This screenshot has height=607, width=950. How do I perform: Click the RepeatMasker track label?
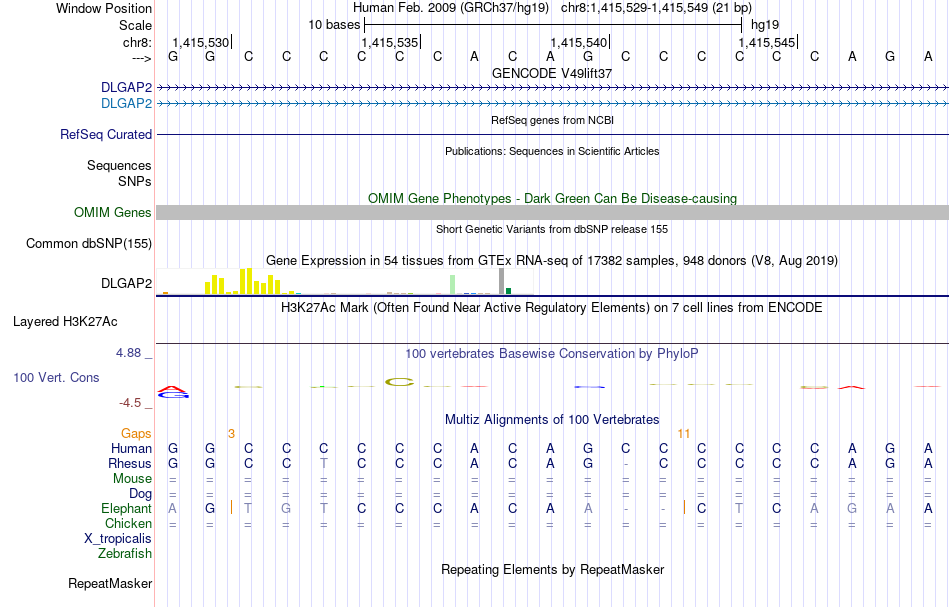(x=110, y=584)
